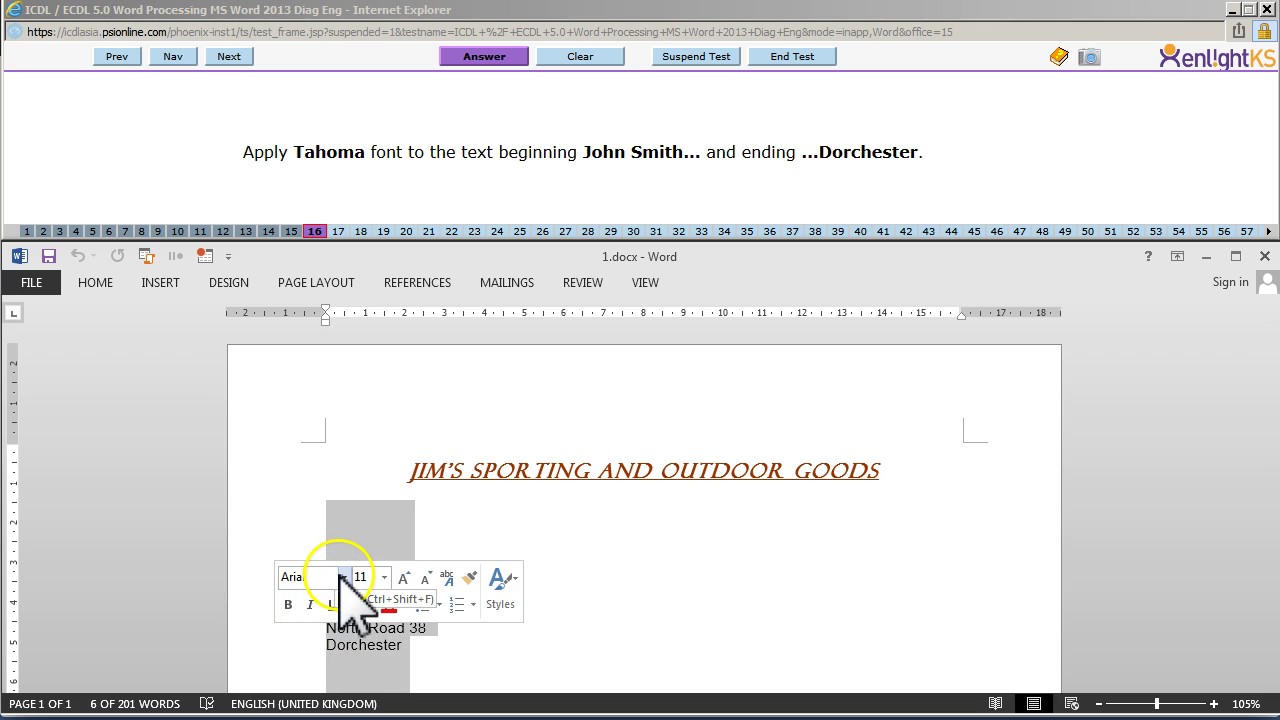Click the zoom in plus button
Viewport: 1280px width, 720px height.
1214,704
